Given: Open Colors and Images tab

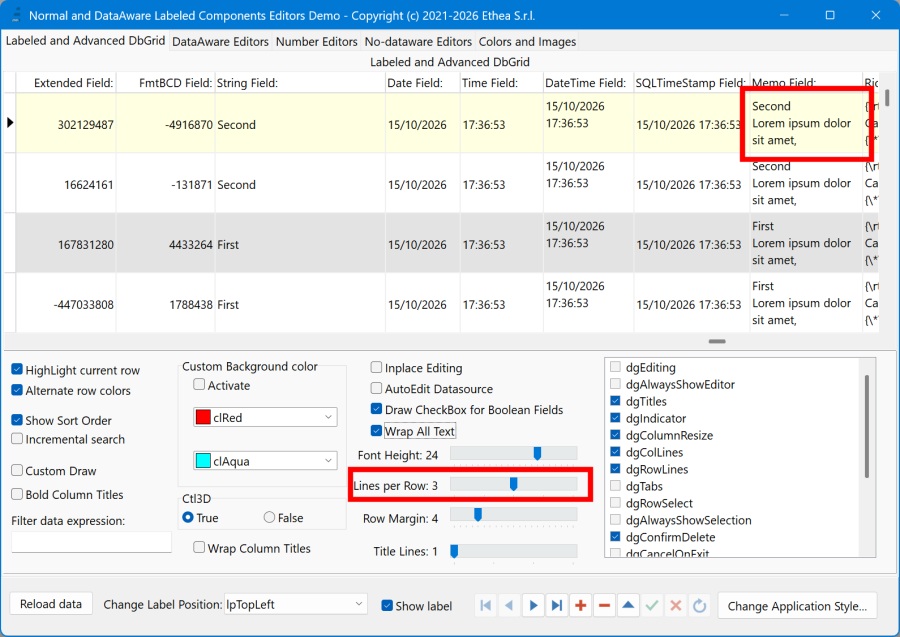Looking at the screenshot, I should 527,42.
